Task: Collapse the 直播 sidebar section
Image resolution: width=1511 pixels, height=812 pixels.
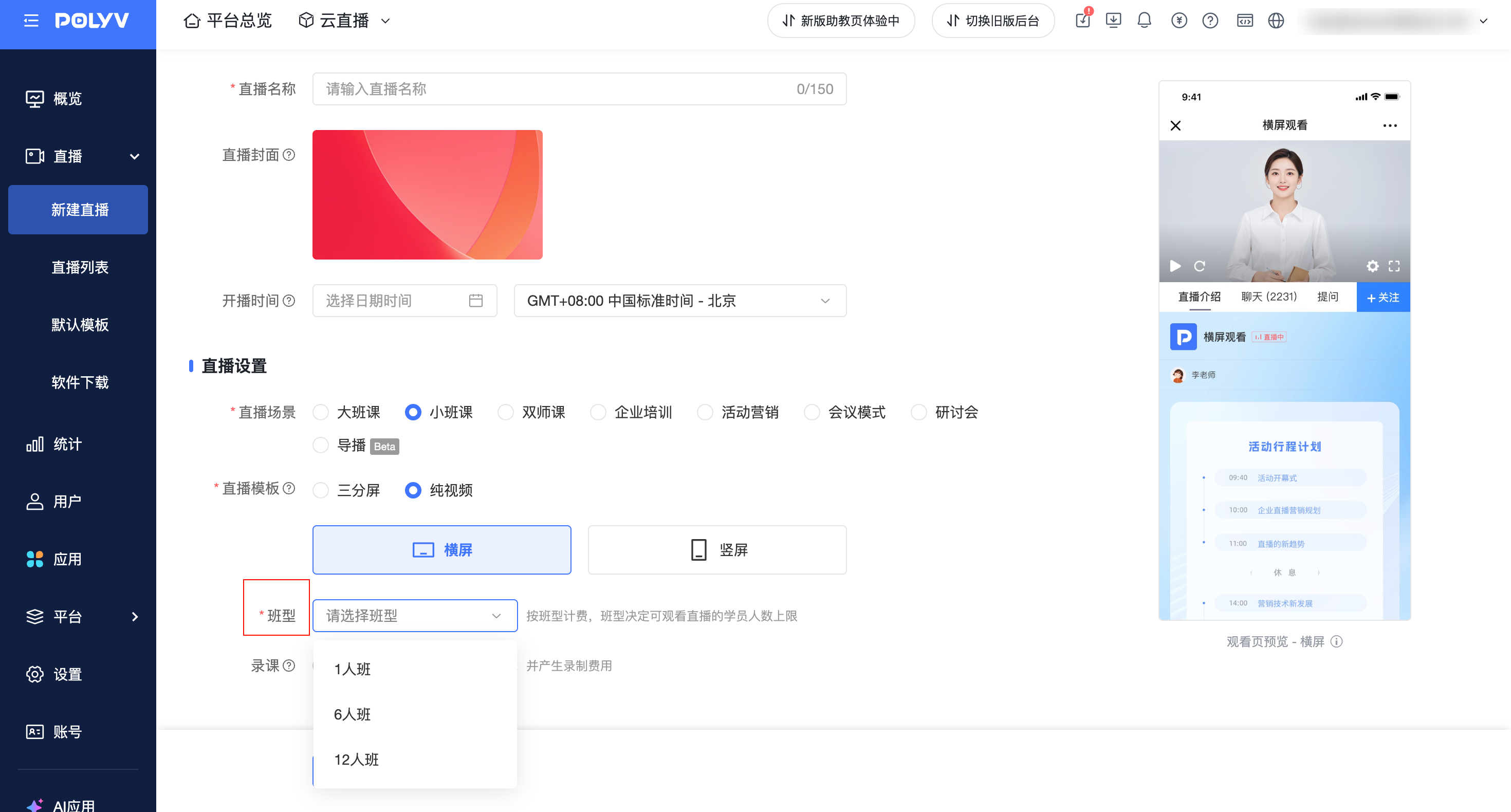Action: click(x=135, y=156)
